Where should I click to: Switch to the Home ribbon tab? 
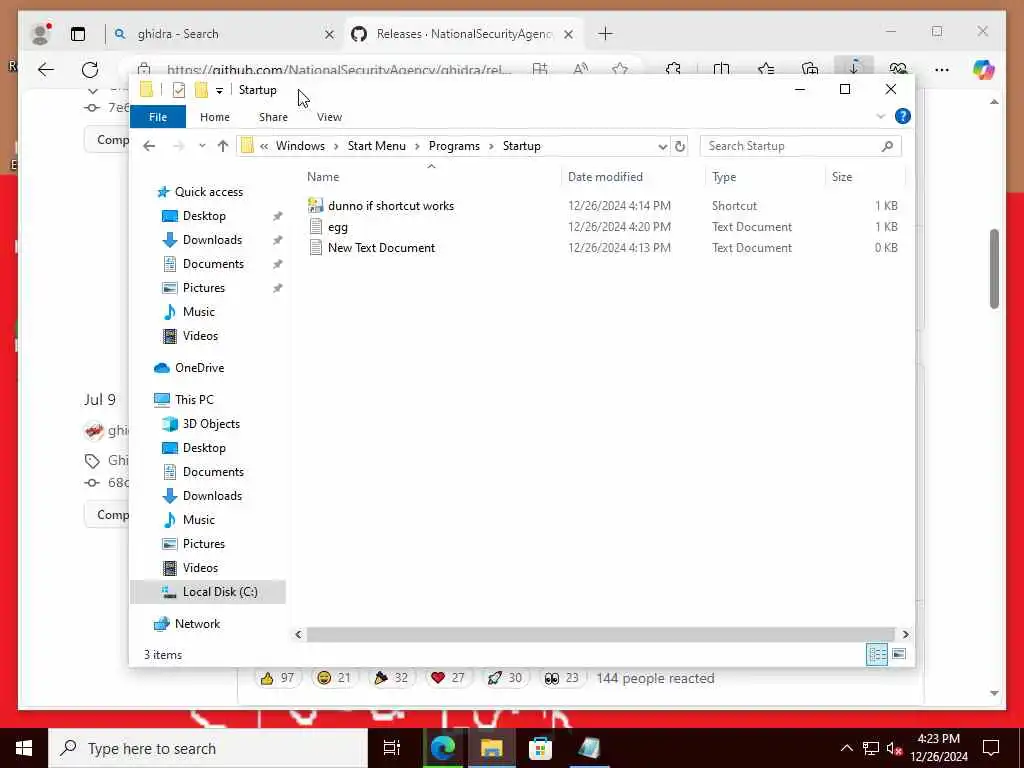point(215,117)
